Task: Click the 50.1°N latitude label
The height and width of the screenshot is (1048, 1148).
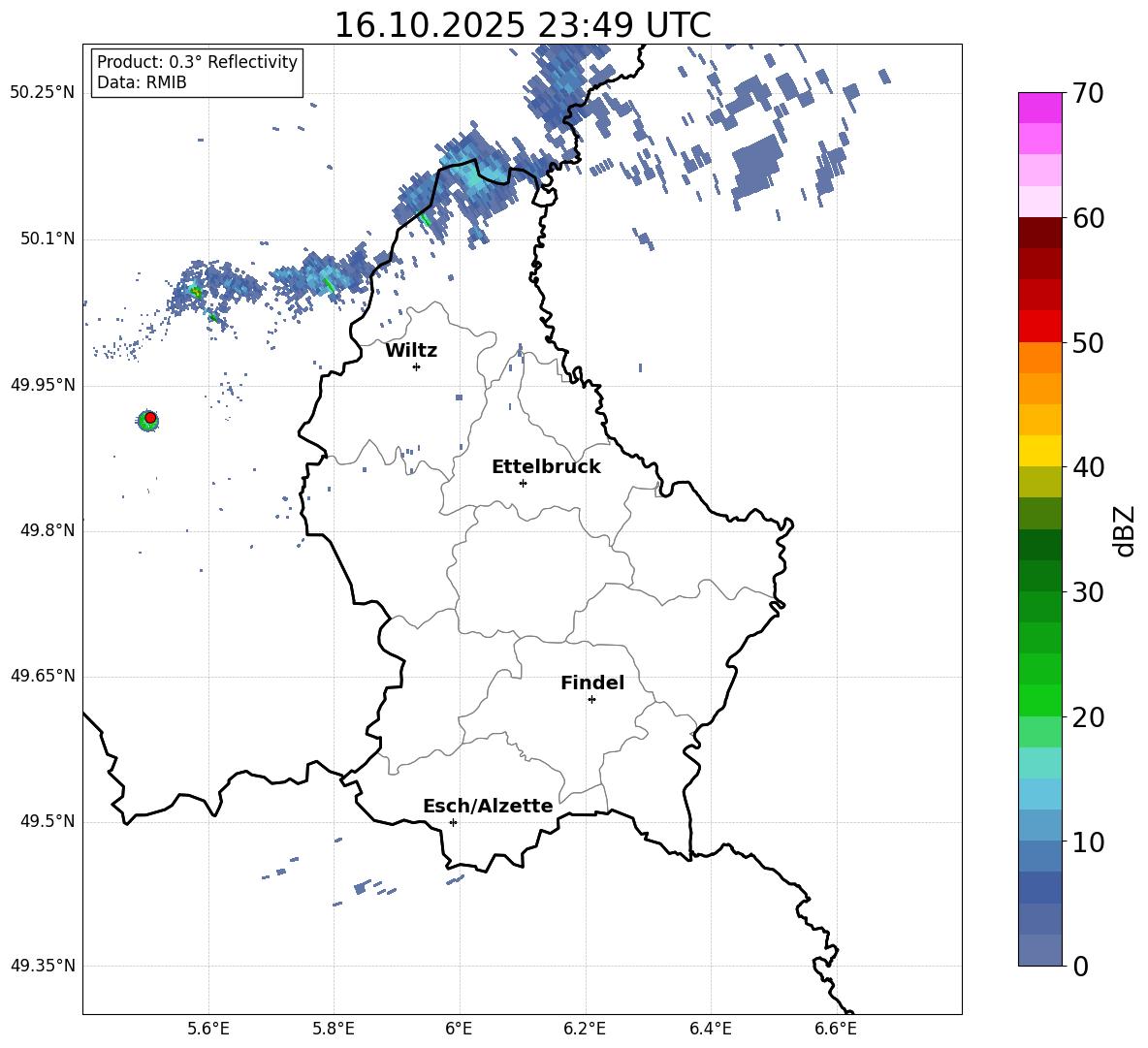Action: point(48,238)
